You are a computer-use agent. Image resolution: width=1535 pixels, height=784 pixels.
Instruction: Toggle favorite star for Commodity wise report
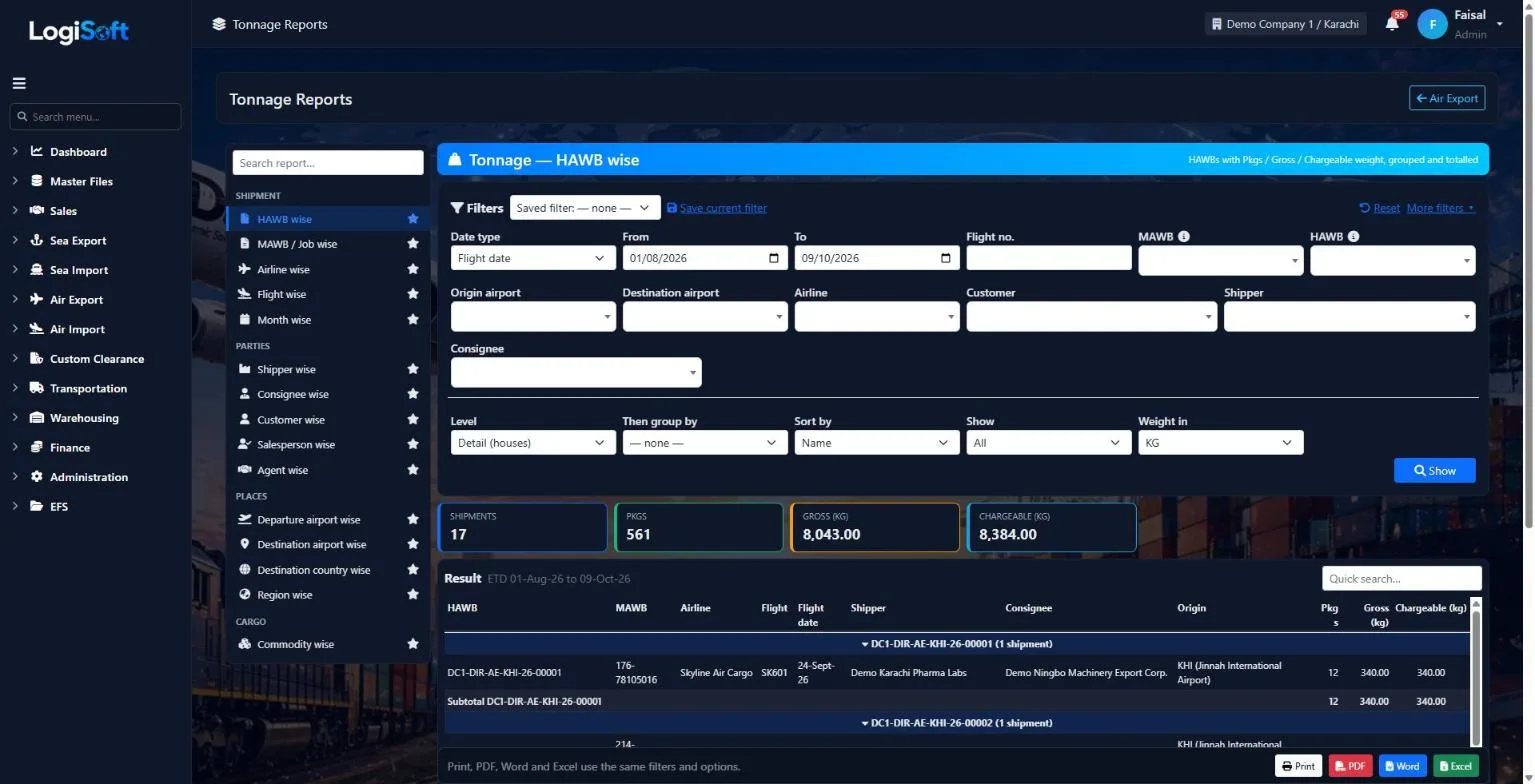[413, 644]
